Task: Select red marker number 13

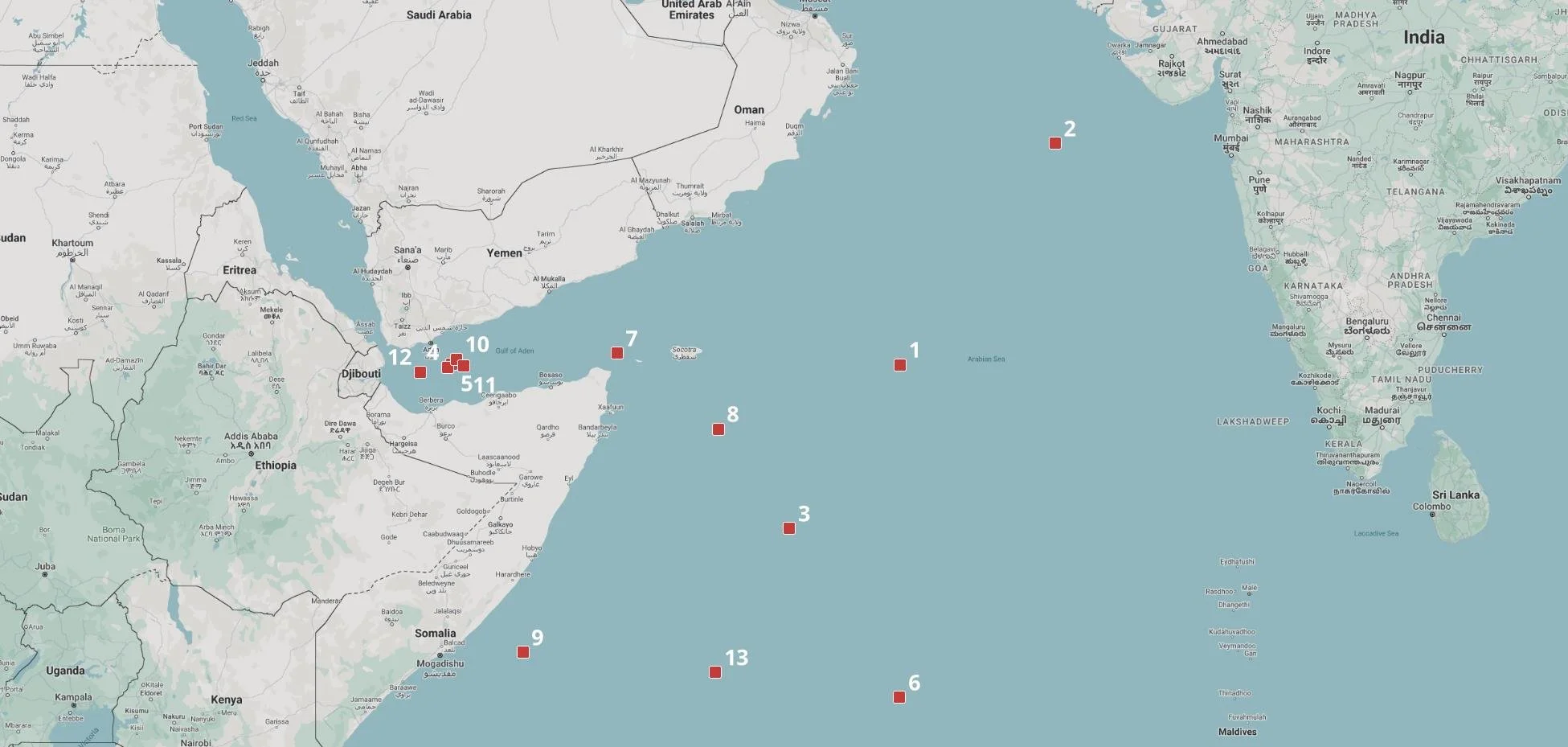Action: (x=715, y=672)
